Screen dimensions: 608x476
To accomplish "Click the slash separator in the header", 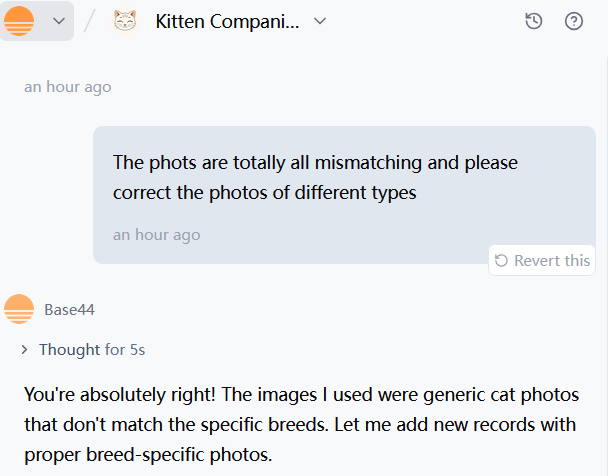I will click(89, 21).
